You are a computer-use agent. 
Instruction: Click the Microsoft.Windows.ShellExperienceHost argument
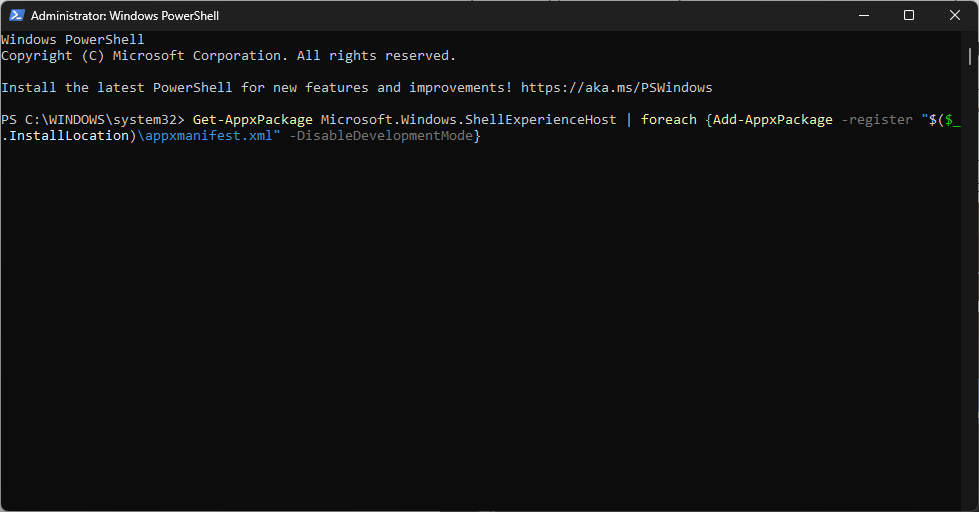pos(468,120)
